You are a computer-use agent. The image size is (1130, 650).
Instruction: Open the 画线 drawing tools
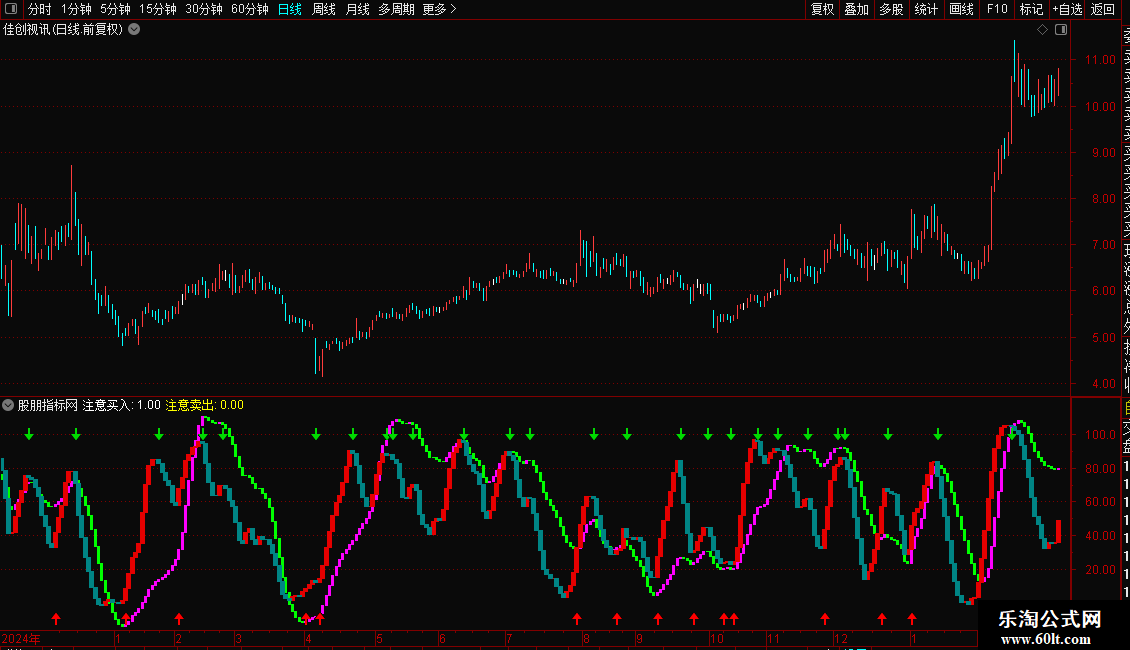click(961, 9)
